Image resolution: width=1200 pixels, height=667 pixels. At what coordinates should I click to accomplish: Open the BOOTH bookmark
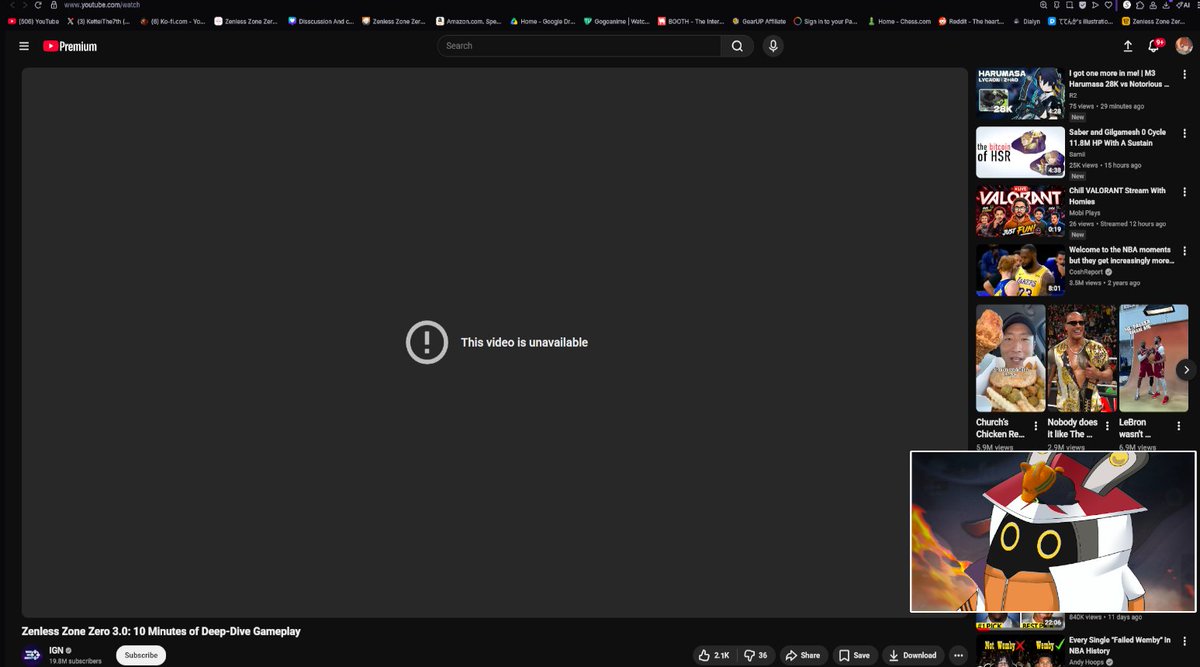click(x=690, y=21)
